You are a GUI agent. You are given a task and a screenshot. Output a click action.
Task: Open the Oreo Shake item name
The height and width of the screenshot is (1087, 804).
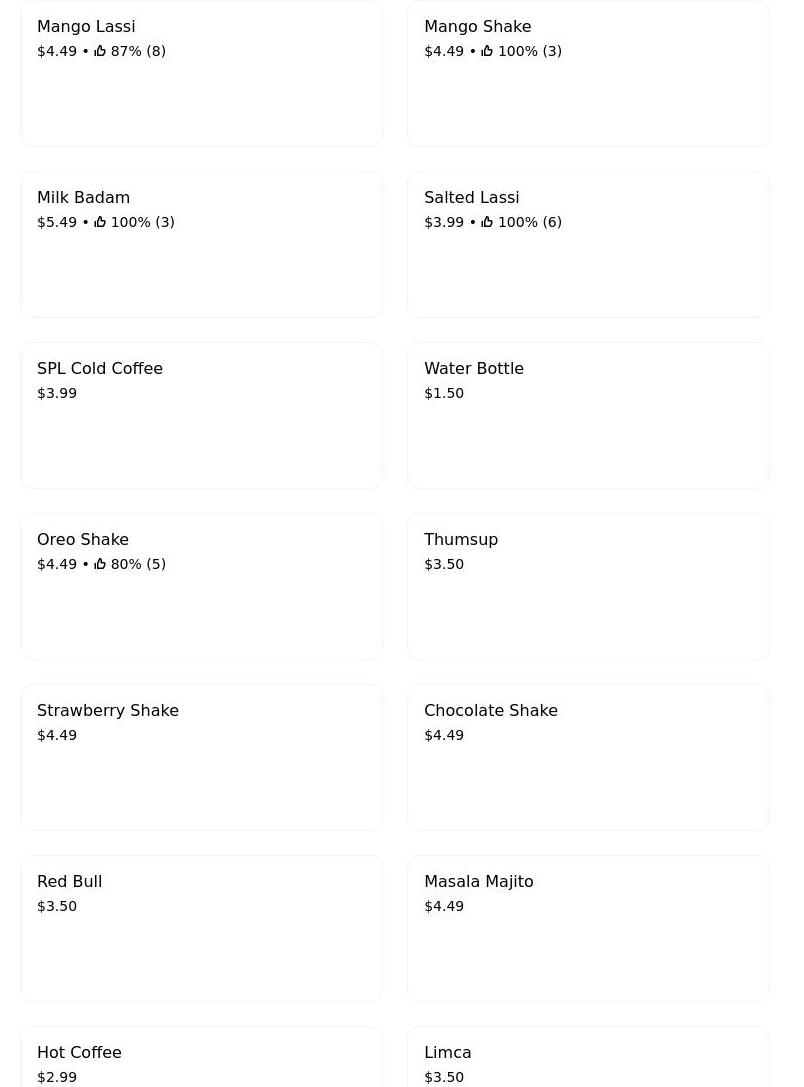pos(83,540)
